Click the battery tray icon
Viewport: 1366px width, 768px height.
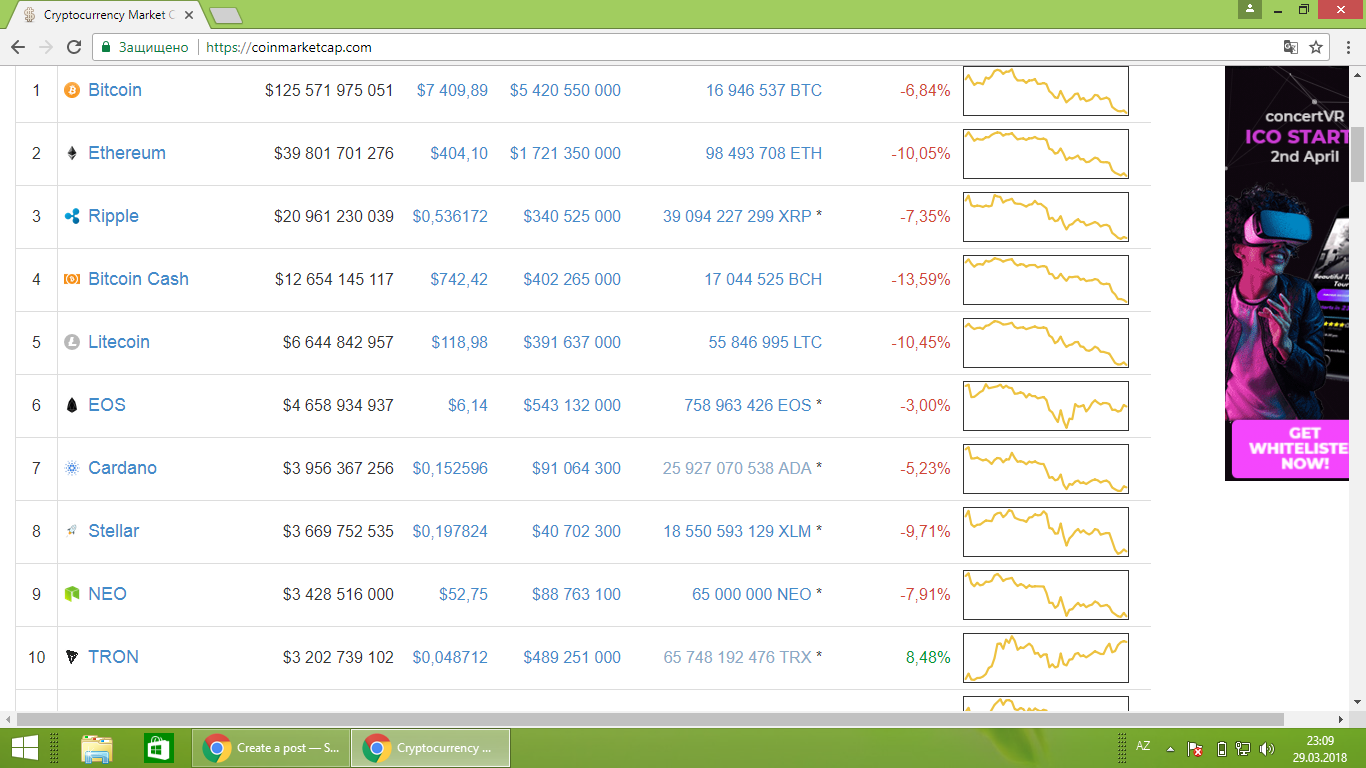click(x=1221, y=748)
